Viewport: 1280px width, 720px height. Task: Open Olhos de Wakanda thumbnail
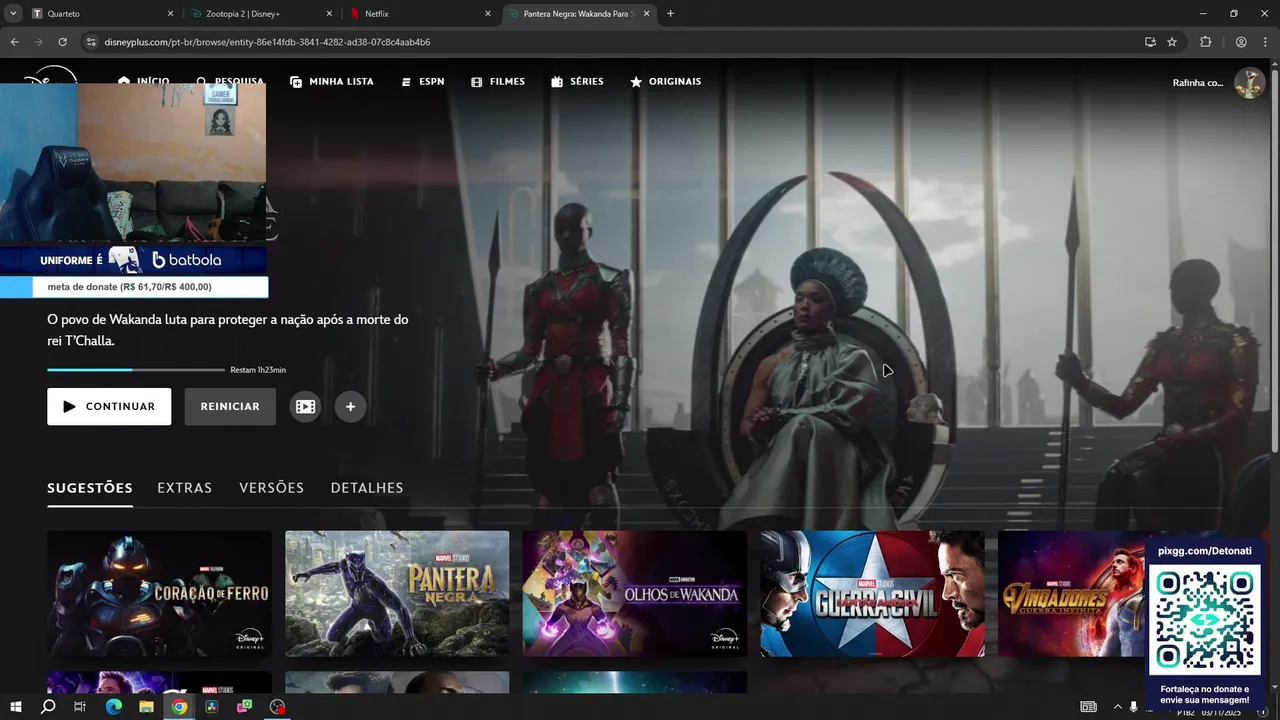[x=635, y=593]
